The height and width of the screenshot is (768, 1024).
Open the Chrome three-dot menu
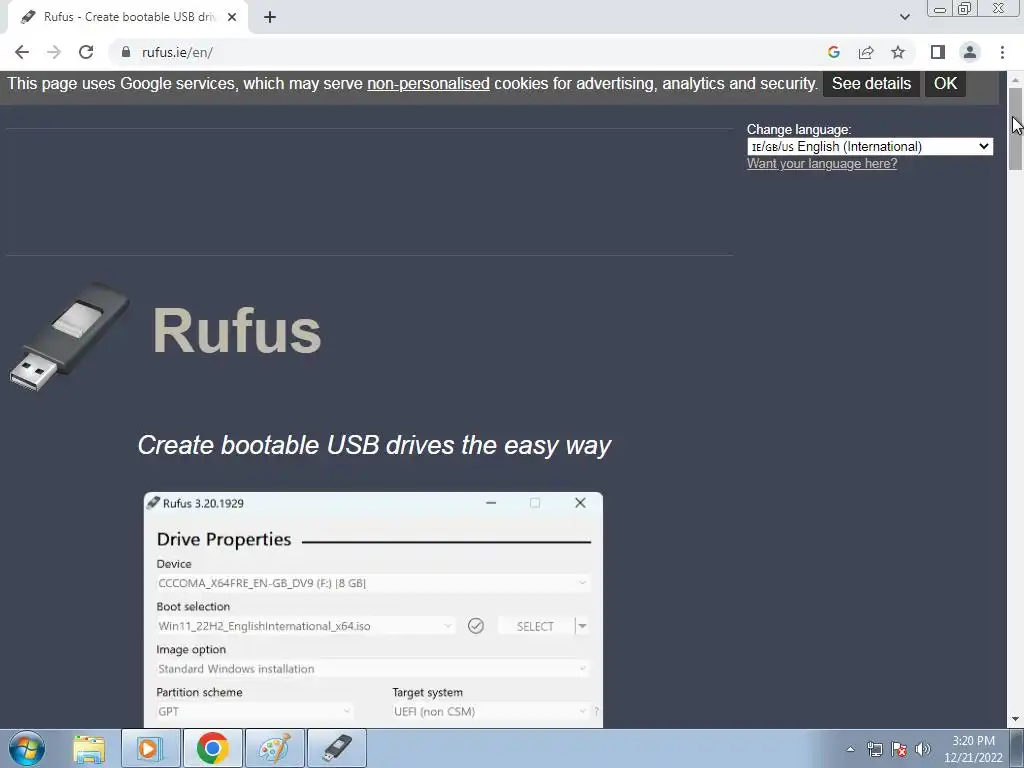click(1002, 52)
